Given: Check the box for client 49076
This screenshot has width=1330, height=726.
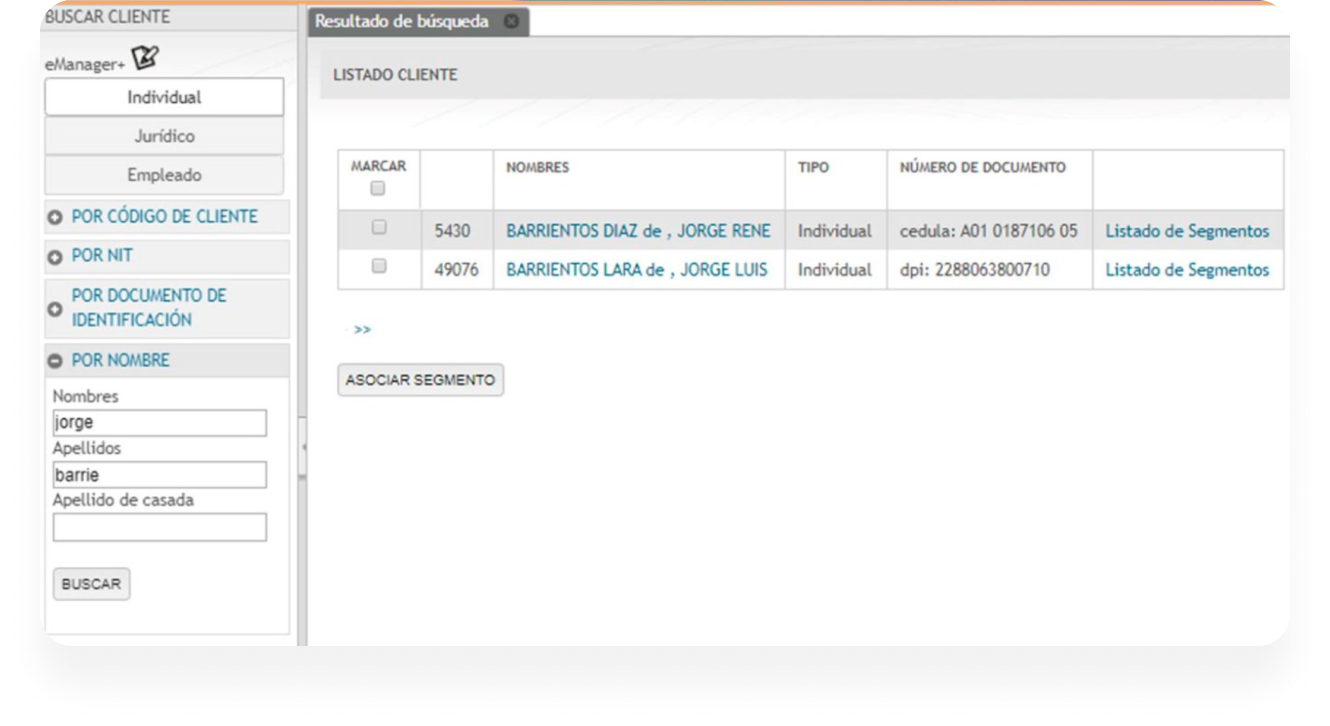Looking at the screenshot, I should 379,267.
